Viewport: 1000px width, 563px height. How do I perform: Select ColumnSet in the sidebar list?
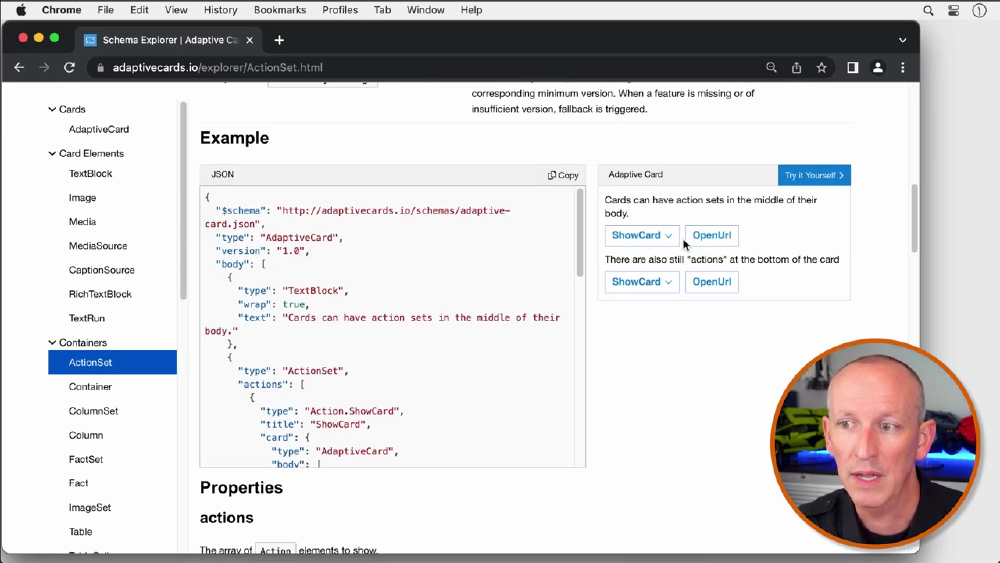click(93, 411)
